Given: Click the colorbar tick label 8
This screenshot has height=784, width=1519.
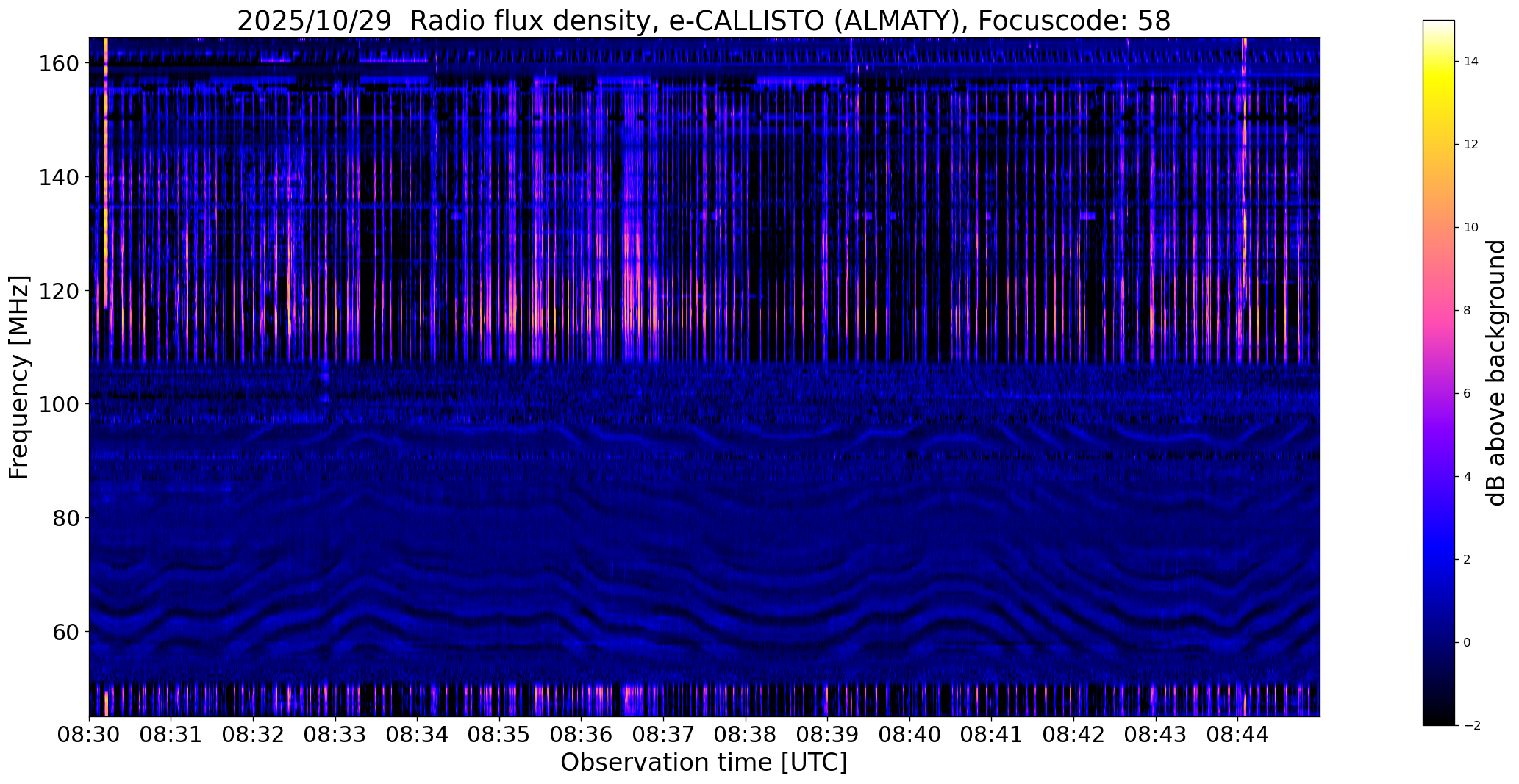Looking at the screenshot, I should coord(1467,311).
